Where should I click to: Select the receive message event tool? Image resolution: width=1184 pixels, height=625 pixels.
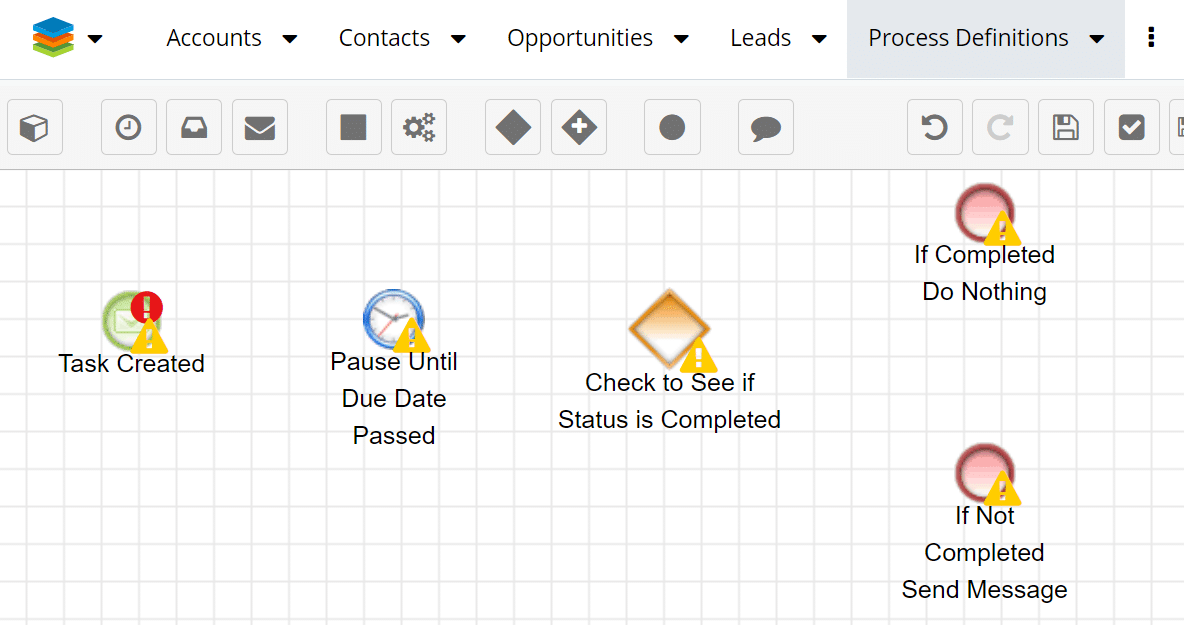point(193,127)
